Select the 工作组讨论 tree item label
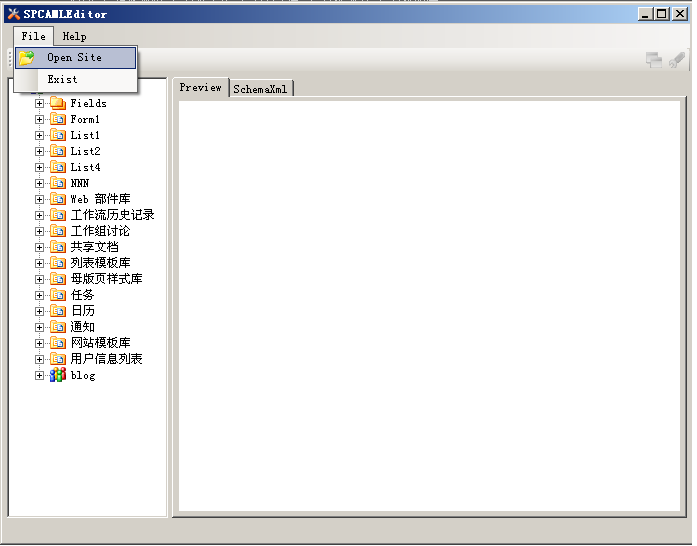 100,231
